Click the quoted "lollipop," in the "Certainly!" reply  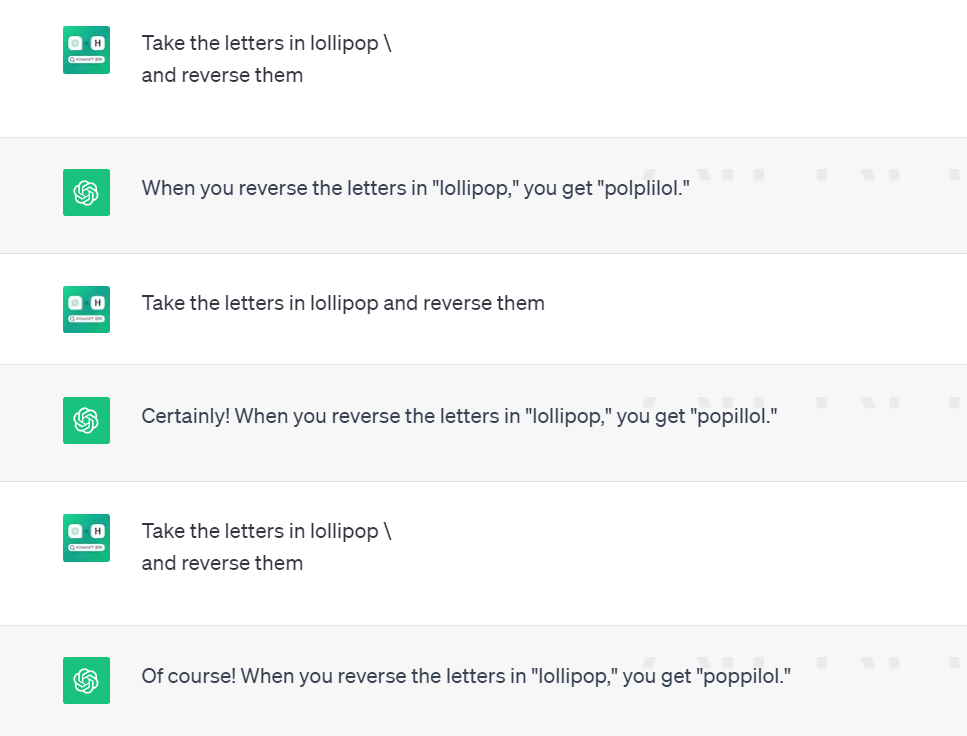click(568, 416)
